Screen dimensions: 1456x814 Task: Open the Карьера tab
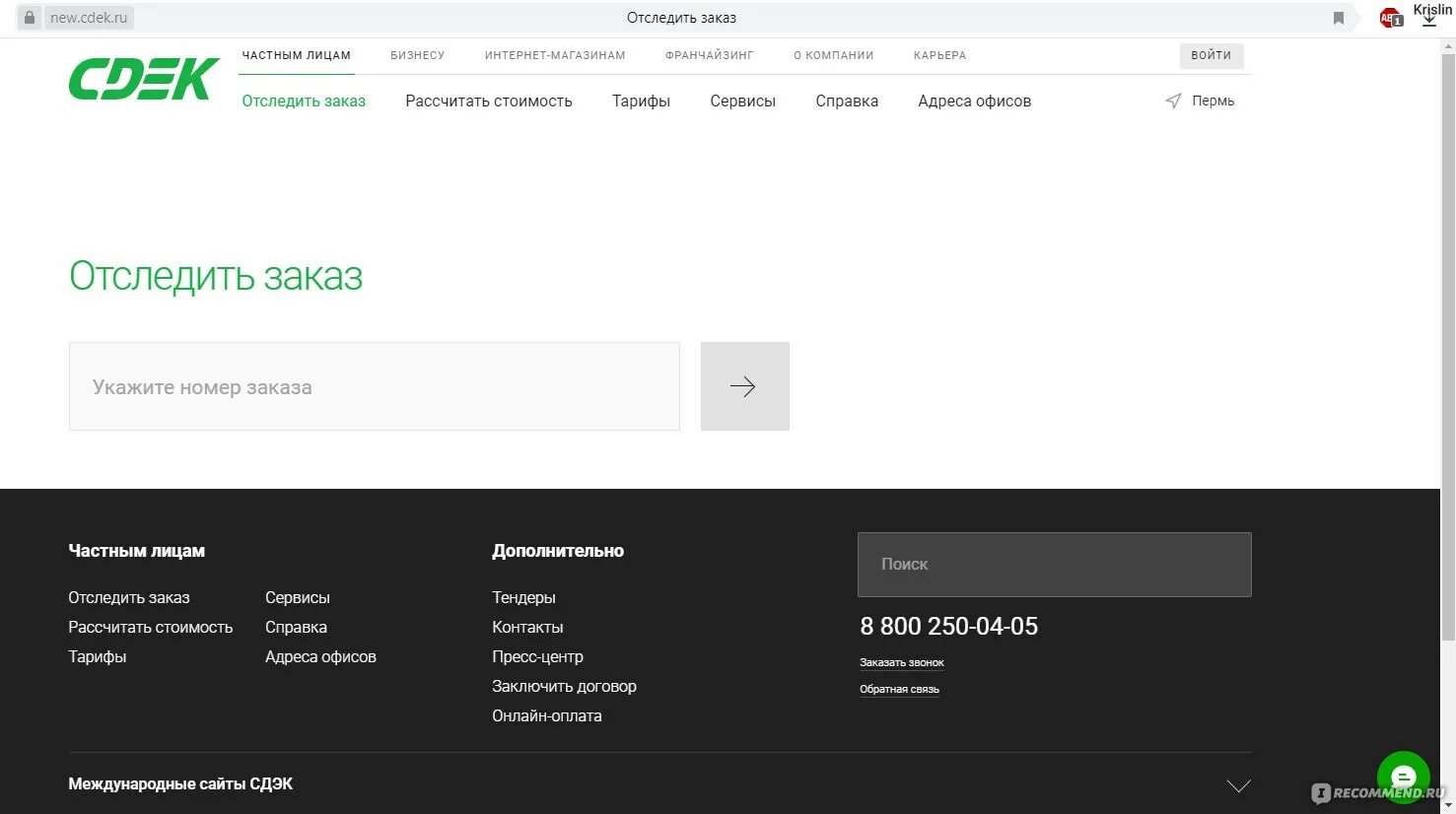939,55
